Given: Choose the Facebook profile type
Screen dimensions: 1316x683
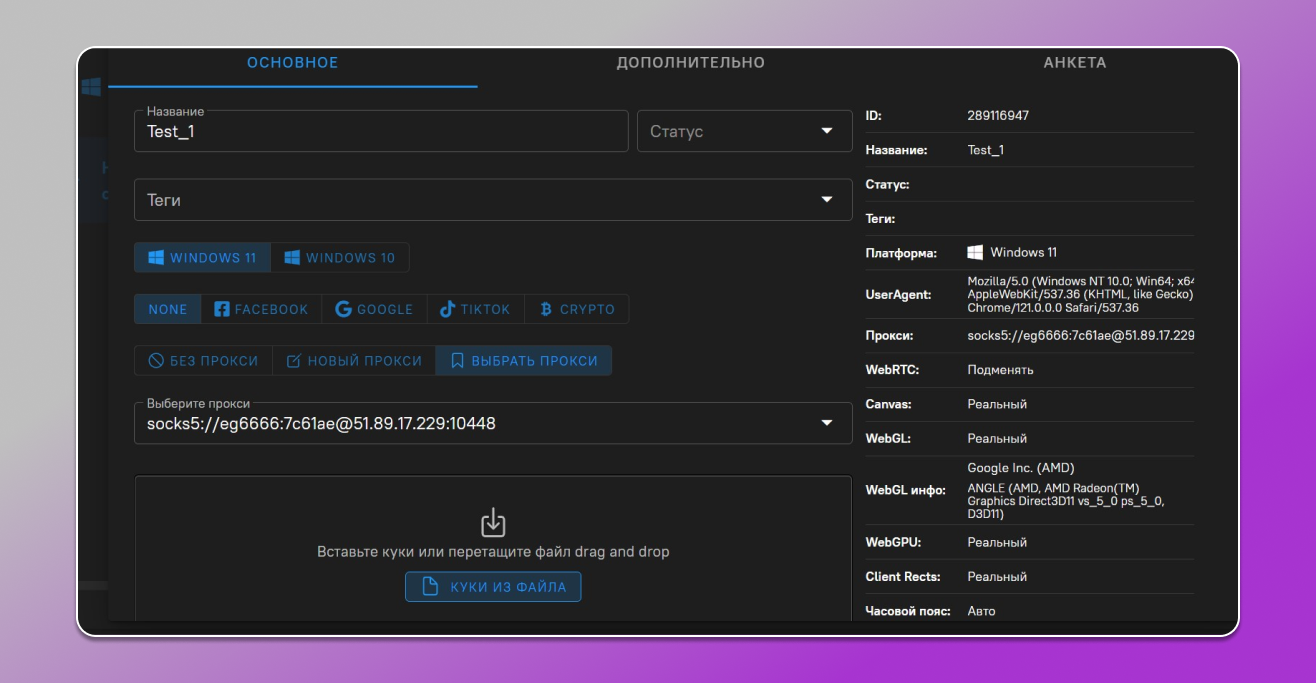Looking at the screenshot, I should point(261,310).
